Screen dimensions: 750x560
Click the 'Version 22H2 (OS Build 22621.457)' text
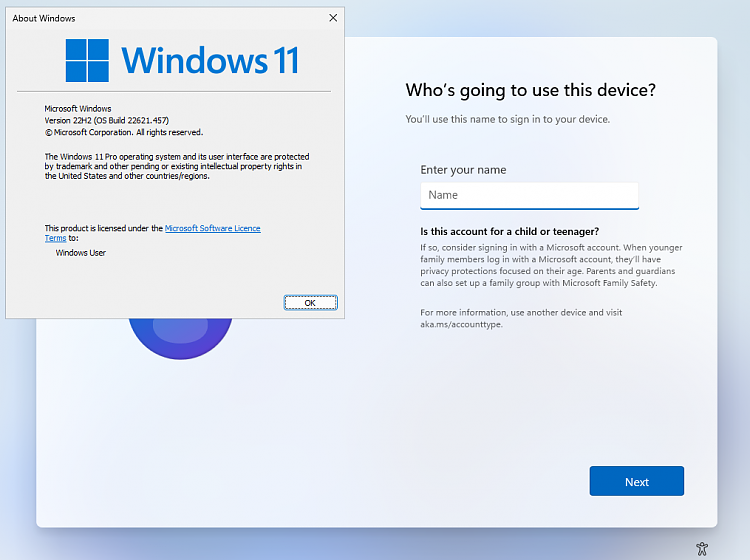click(107, 121)
